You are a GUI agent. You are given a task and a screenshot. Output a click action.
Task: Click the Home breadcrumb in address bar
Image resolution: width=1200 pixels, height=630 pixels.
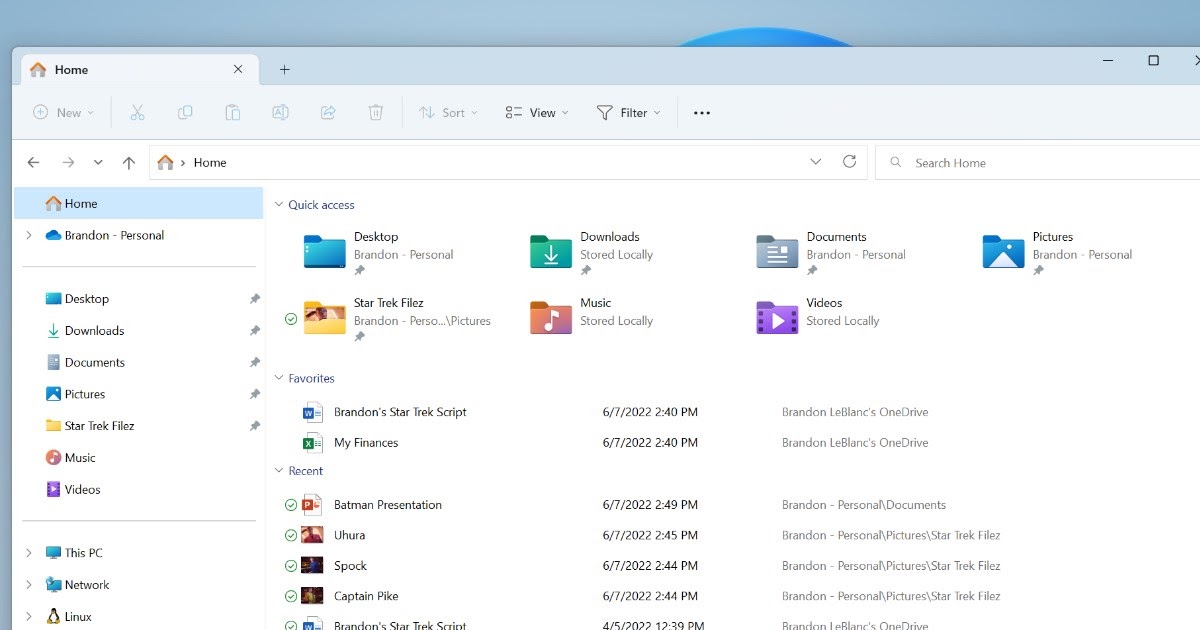[210, 163]
